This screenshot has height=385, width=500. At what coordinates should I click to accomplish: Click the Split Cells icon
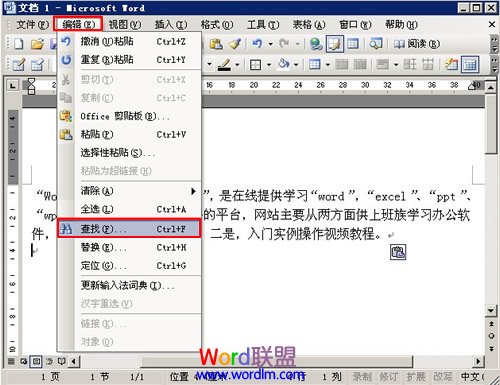click(x=360, y=64)
